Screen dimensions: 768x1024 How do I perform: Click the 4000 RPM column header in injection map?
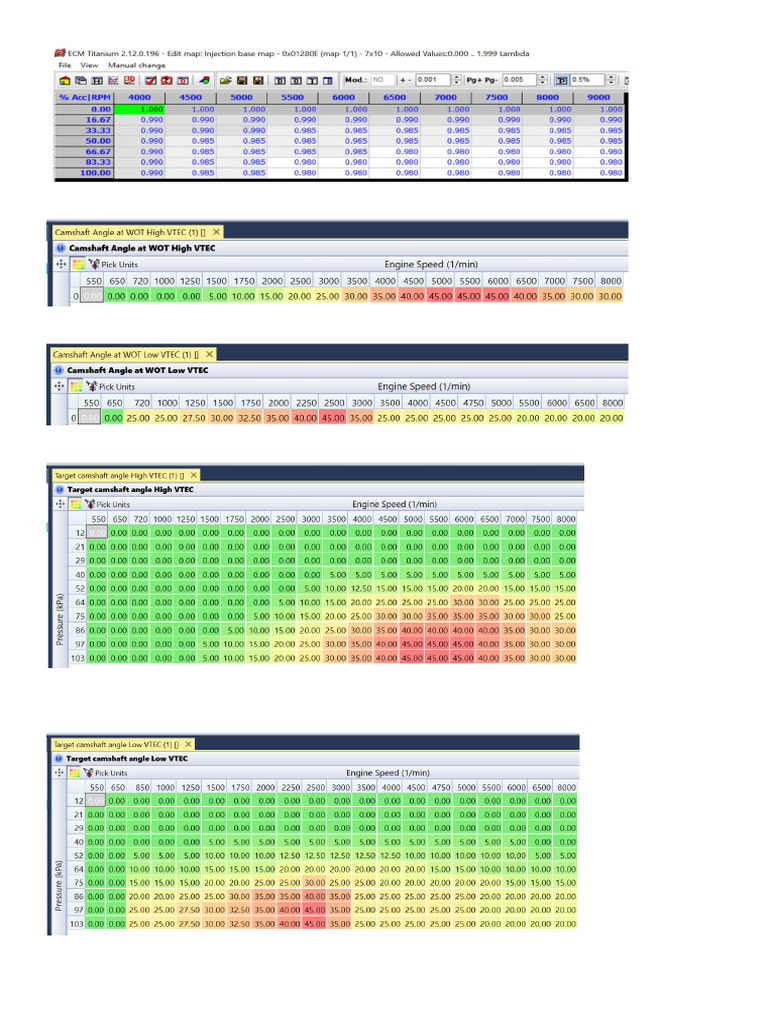[139, 97]
